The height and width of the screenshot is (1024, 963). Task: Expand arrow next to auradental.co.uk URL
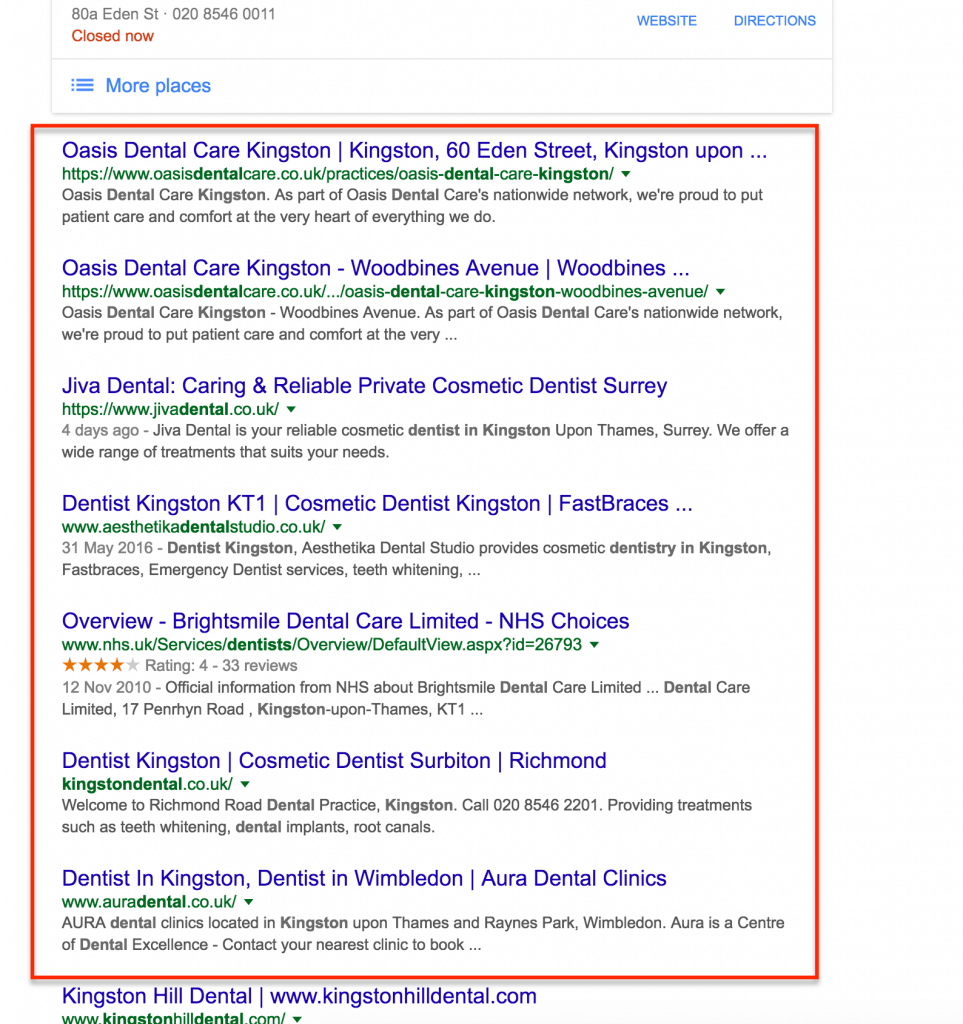249,901
